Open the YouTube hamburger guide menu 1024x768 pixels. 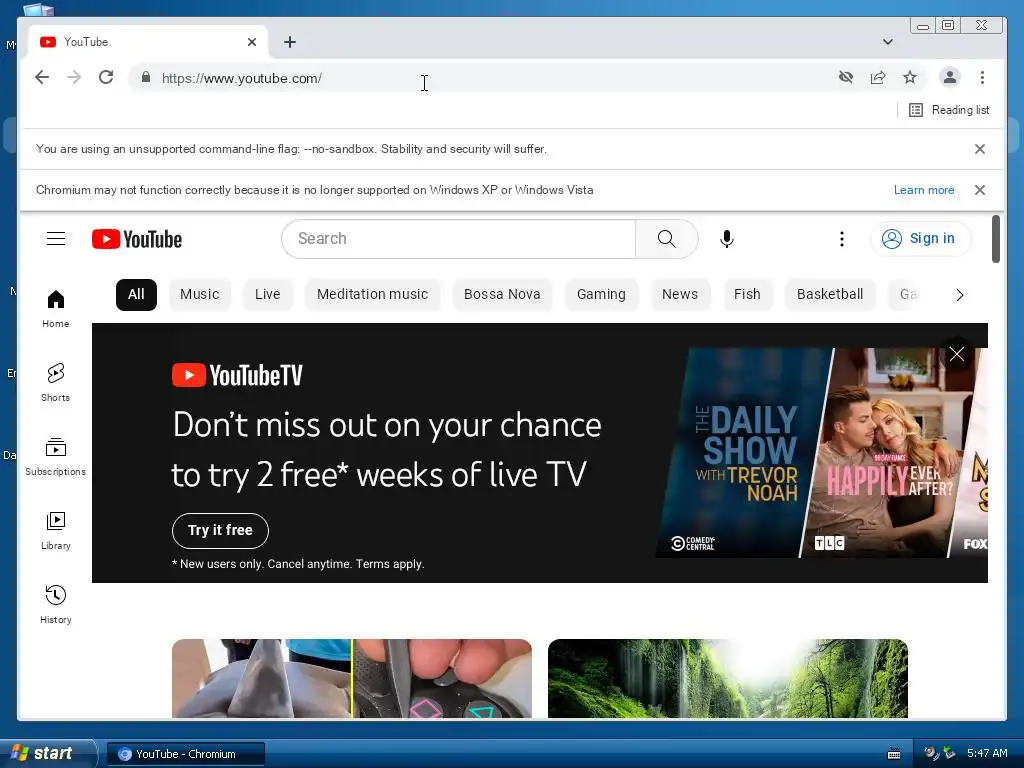pos(56,238)
